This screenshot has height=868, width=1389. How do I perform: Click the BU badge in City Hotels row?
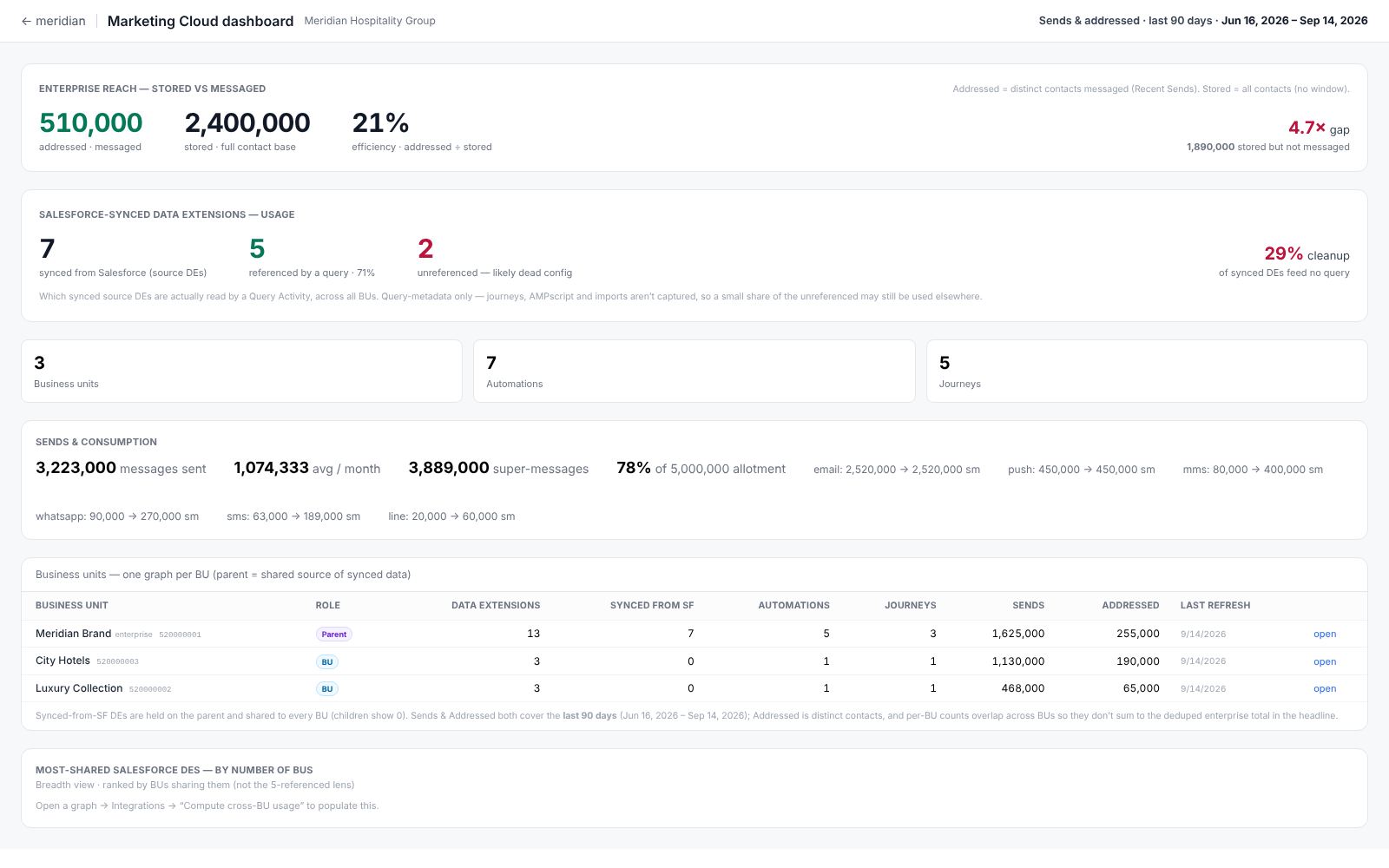click(327, 662)
